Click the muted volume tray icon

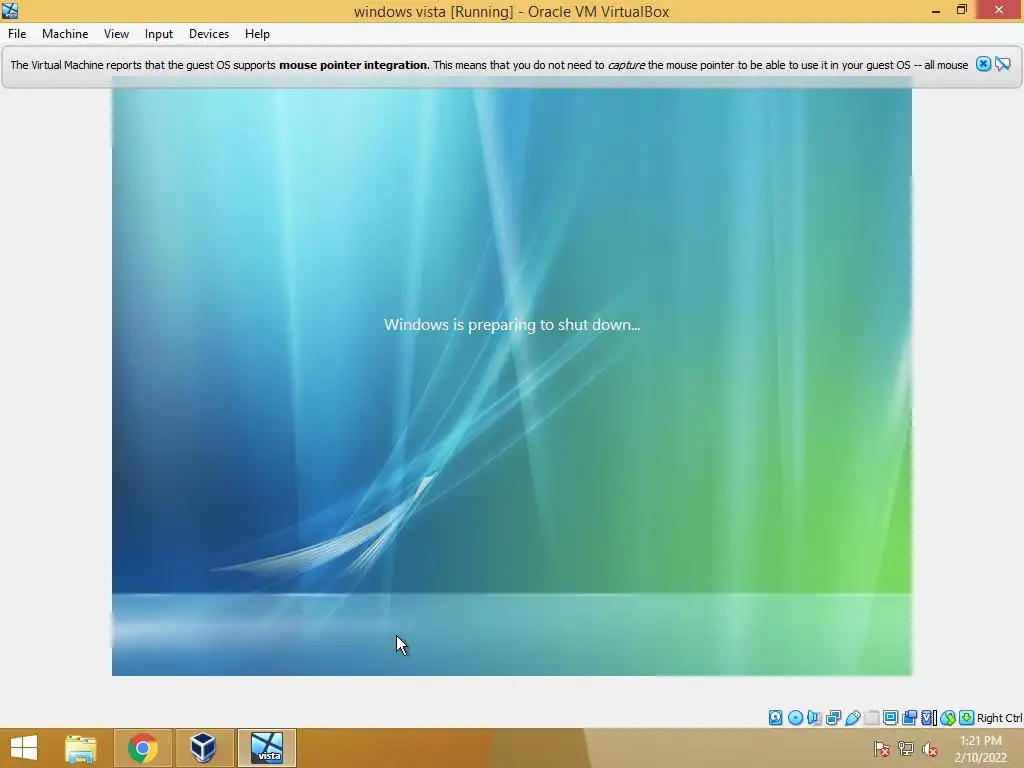click(929, 749)
